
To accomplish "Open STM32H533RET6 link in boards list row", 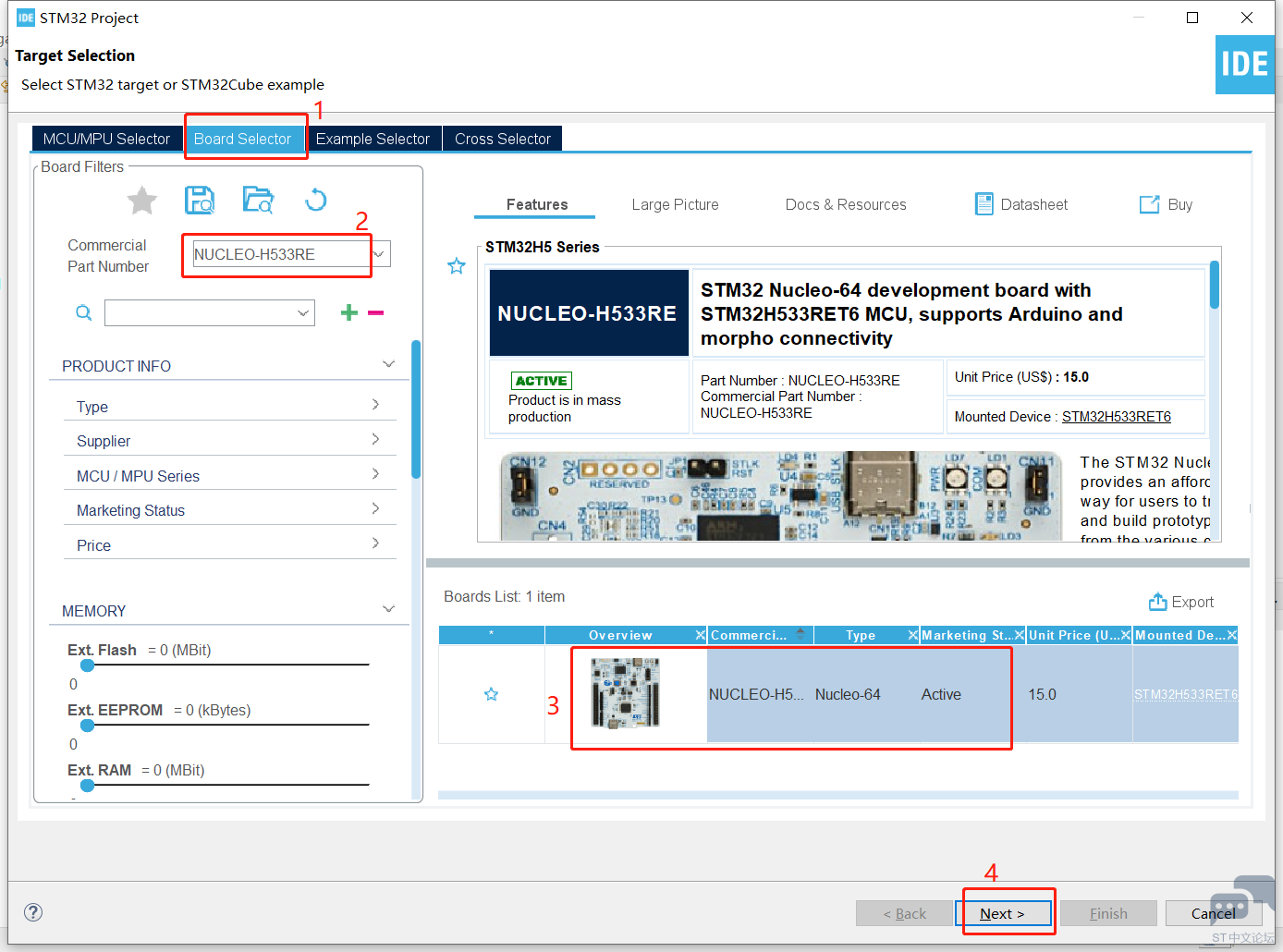I will point(1186,695).
